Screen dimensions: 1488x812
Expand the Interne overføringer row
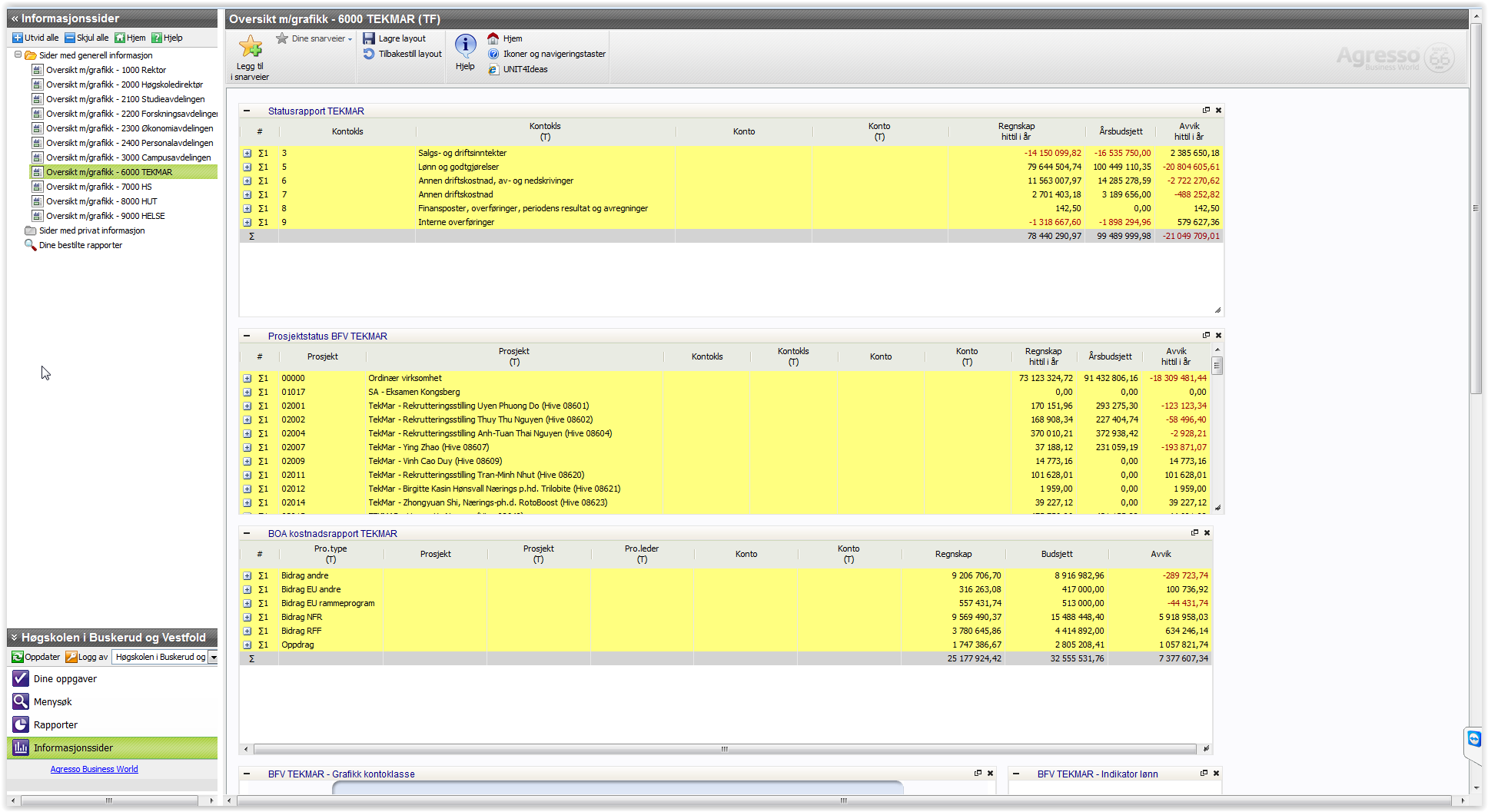pyautogui.click(x=247, y=222)
